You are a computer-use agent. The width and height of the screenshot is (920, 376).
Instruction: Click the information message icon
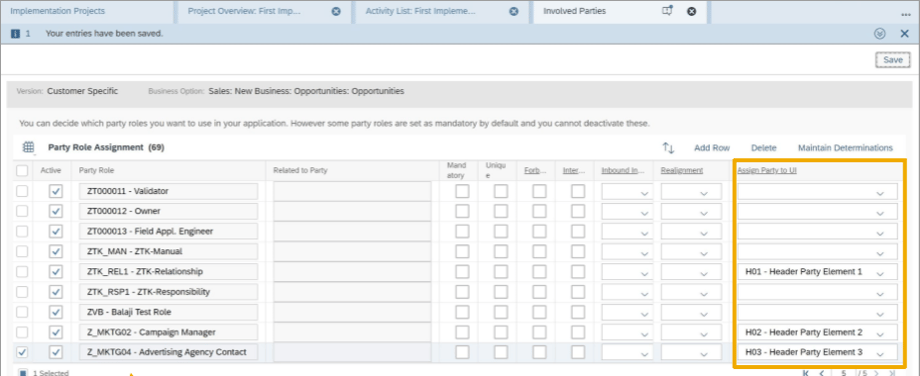[x=16, y=33]
